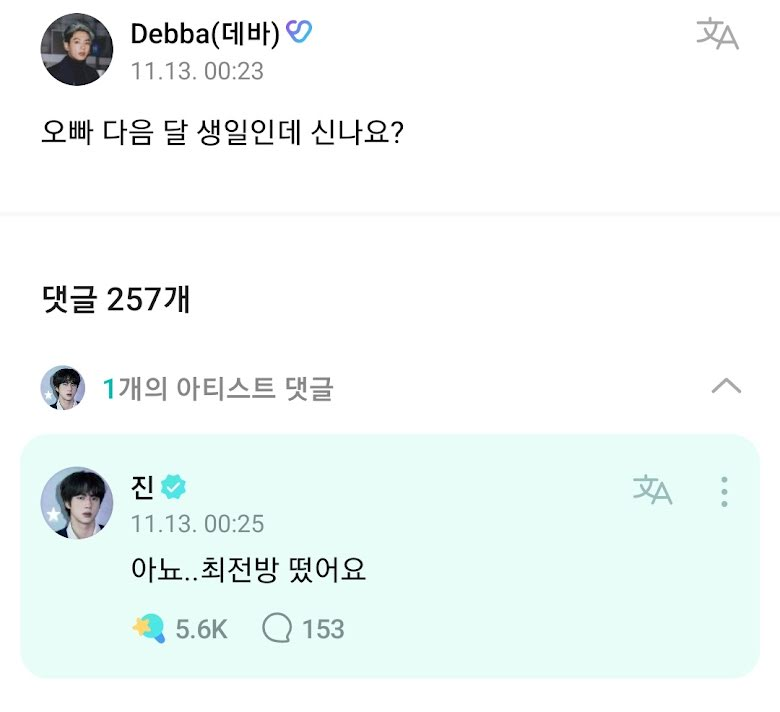The image size is (780, 712).
Task: Tap the purple heart membership badge
Action: coord(299,31)
